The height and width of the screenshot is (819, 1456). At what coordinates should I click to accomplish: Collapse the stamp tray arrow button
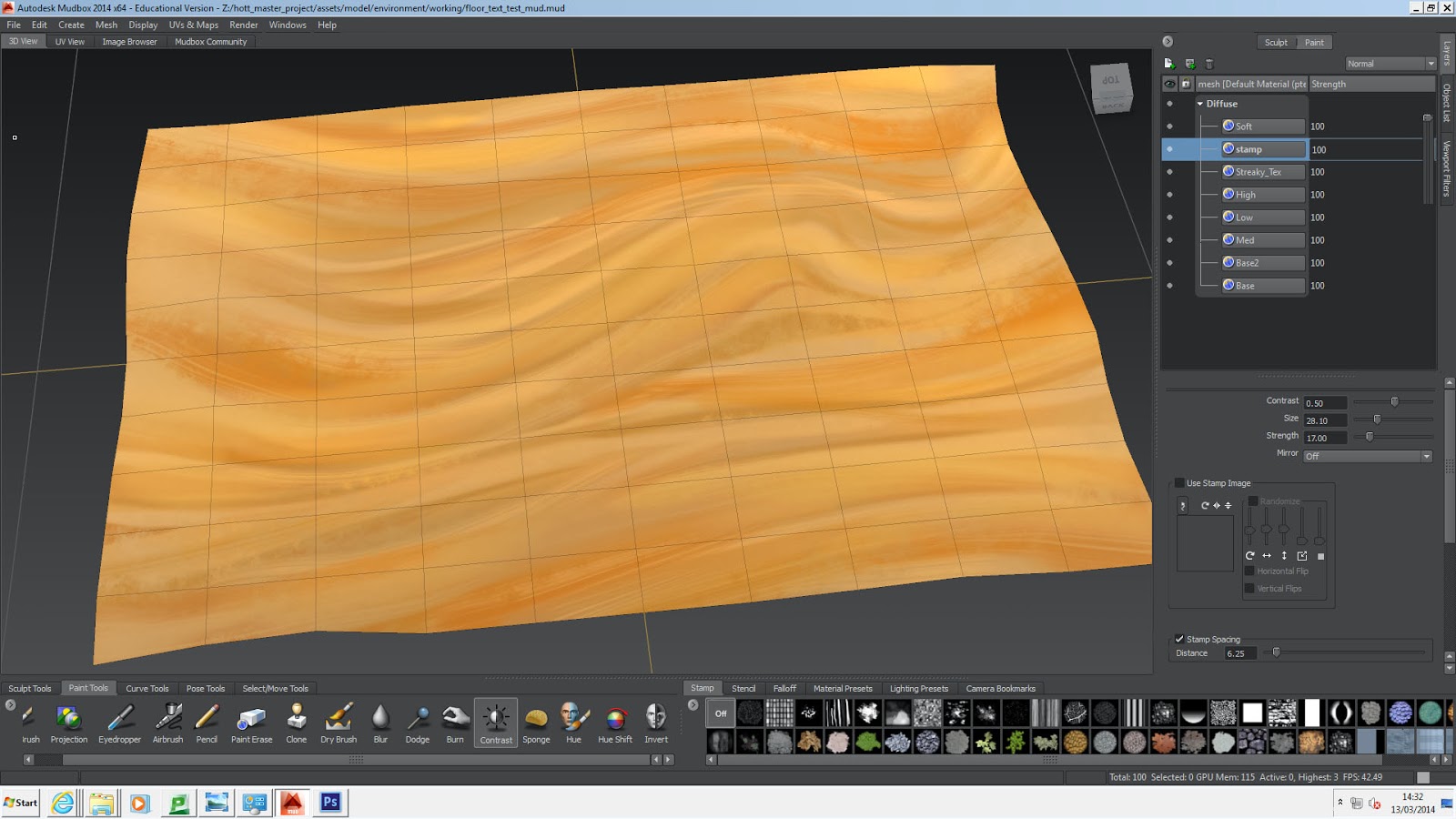(x=693, y=704)
